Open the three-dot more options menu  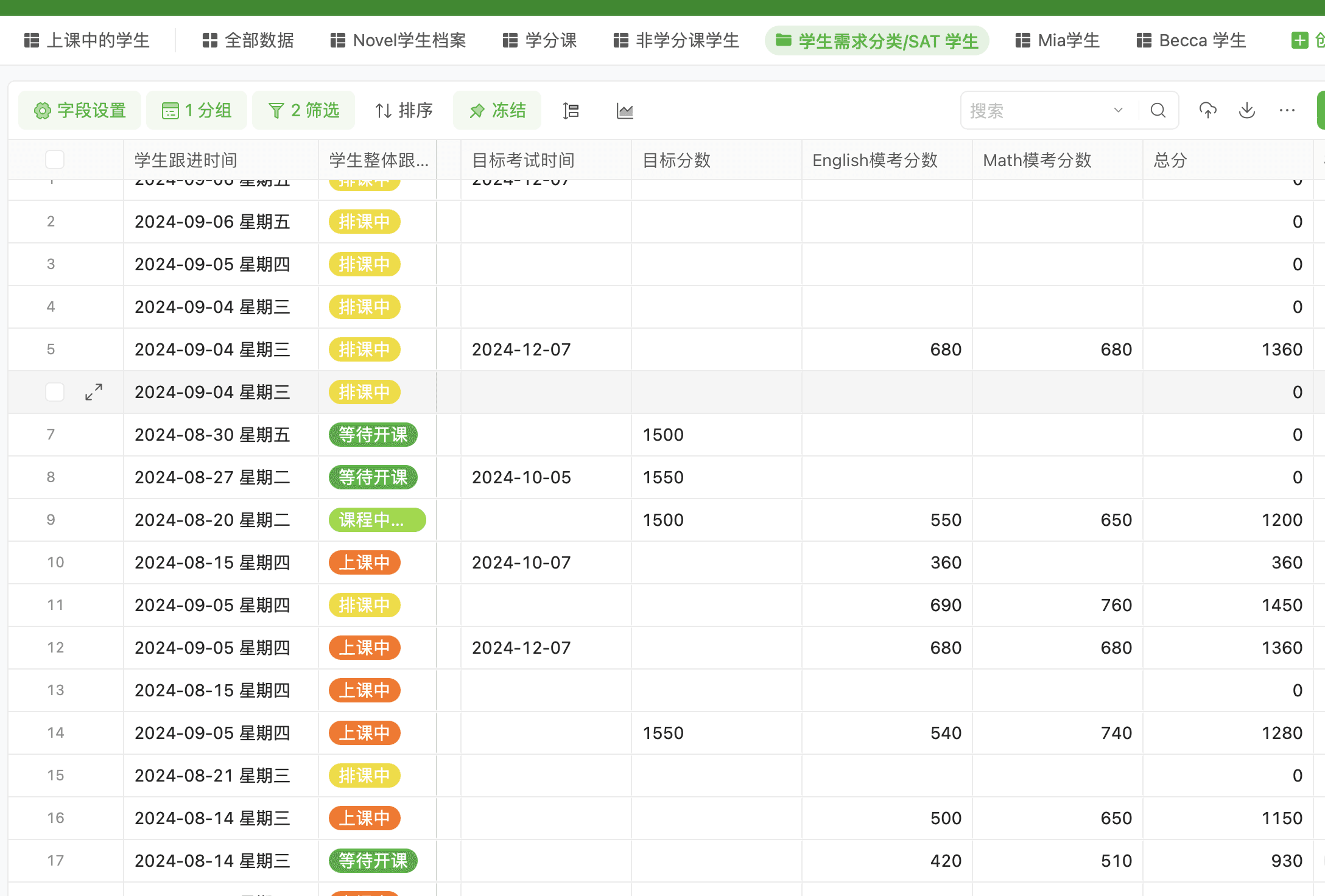pos(1287,110)
